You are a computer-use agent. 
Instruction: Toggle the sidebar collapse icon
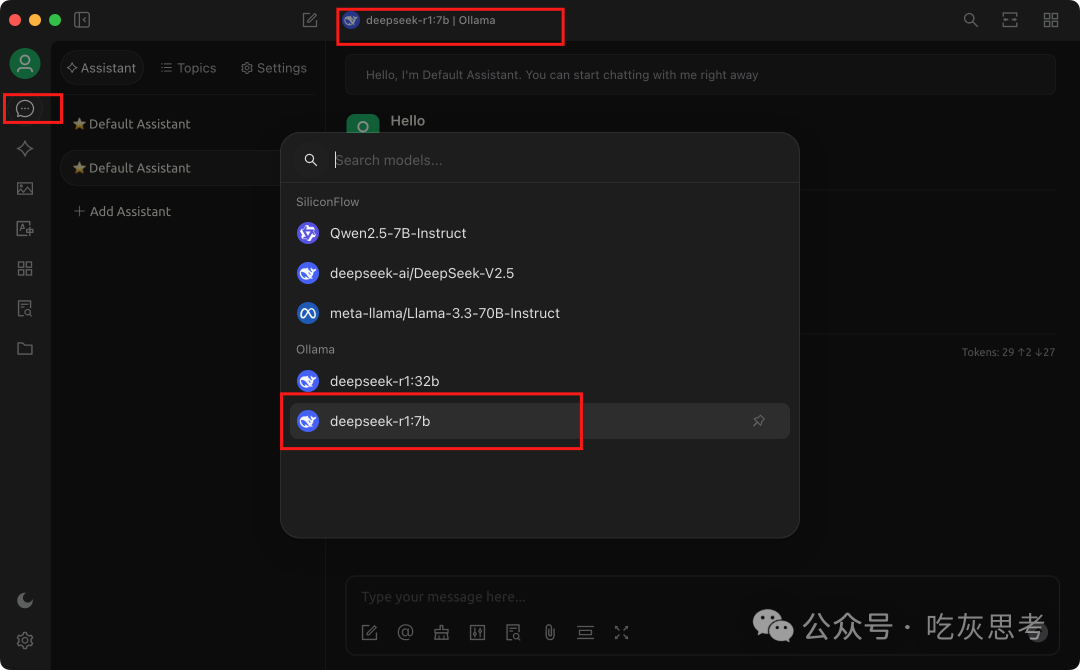tap(82, 20)
